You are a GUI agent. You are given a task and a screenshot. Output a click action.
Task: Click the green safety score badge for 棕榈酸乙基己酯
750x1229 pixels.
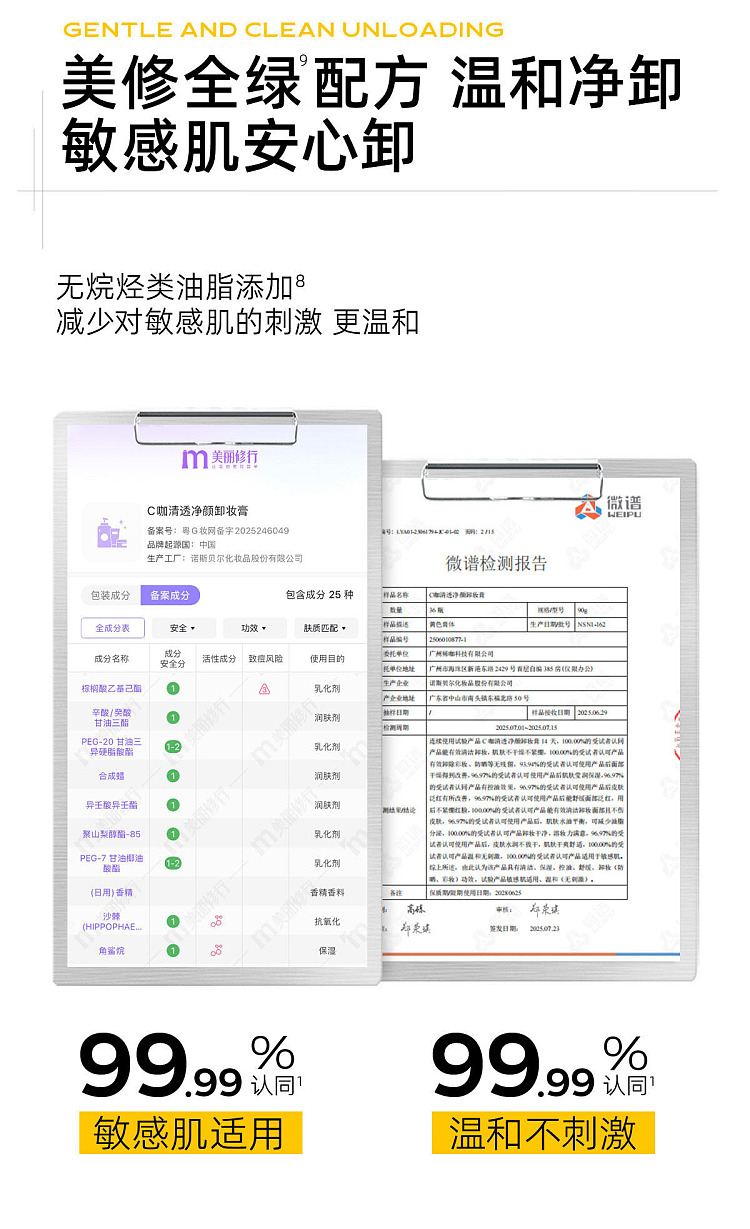pos(173,689)
